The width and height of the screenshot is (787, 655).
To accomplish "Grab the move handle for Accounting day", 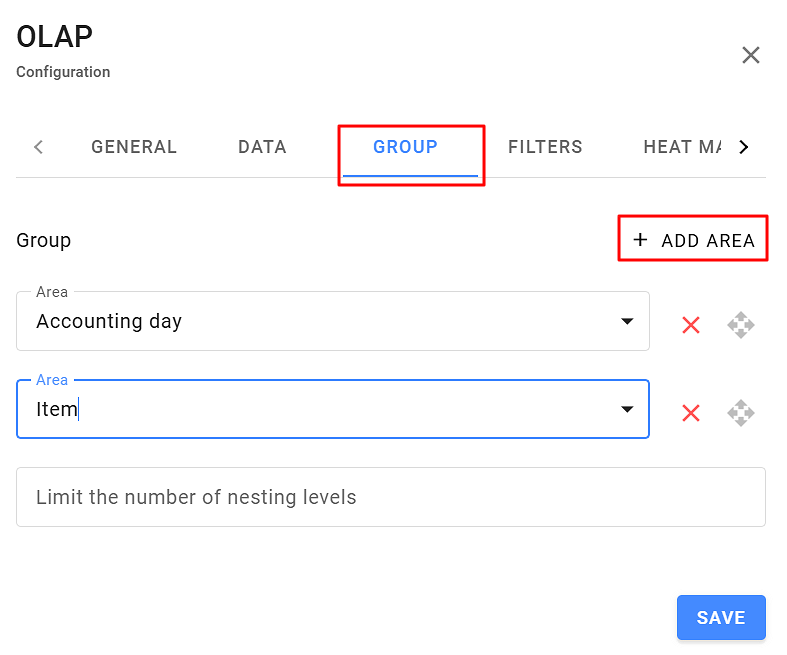I will 741,325.
